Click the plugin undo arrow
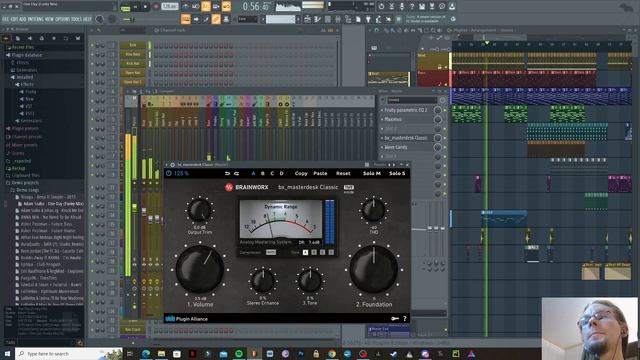This screenshot has width=640, height=360. (x=227, y=173)
